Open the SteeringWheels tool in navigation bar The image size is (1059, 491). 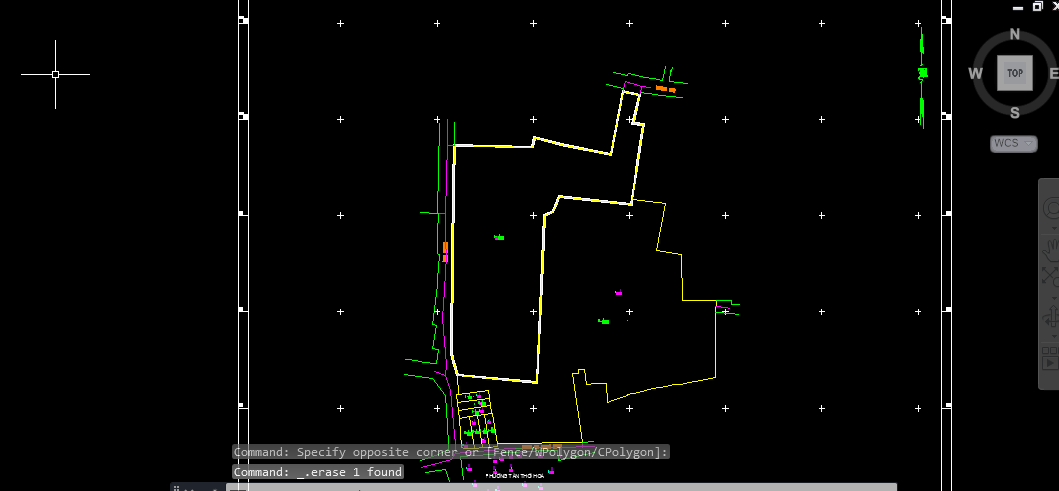pyautogui.click(x=1051, y=209)
